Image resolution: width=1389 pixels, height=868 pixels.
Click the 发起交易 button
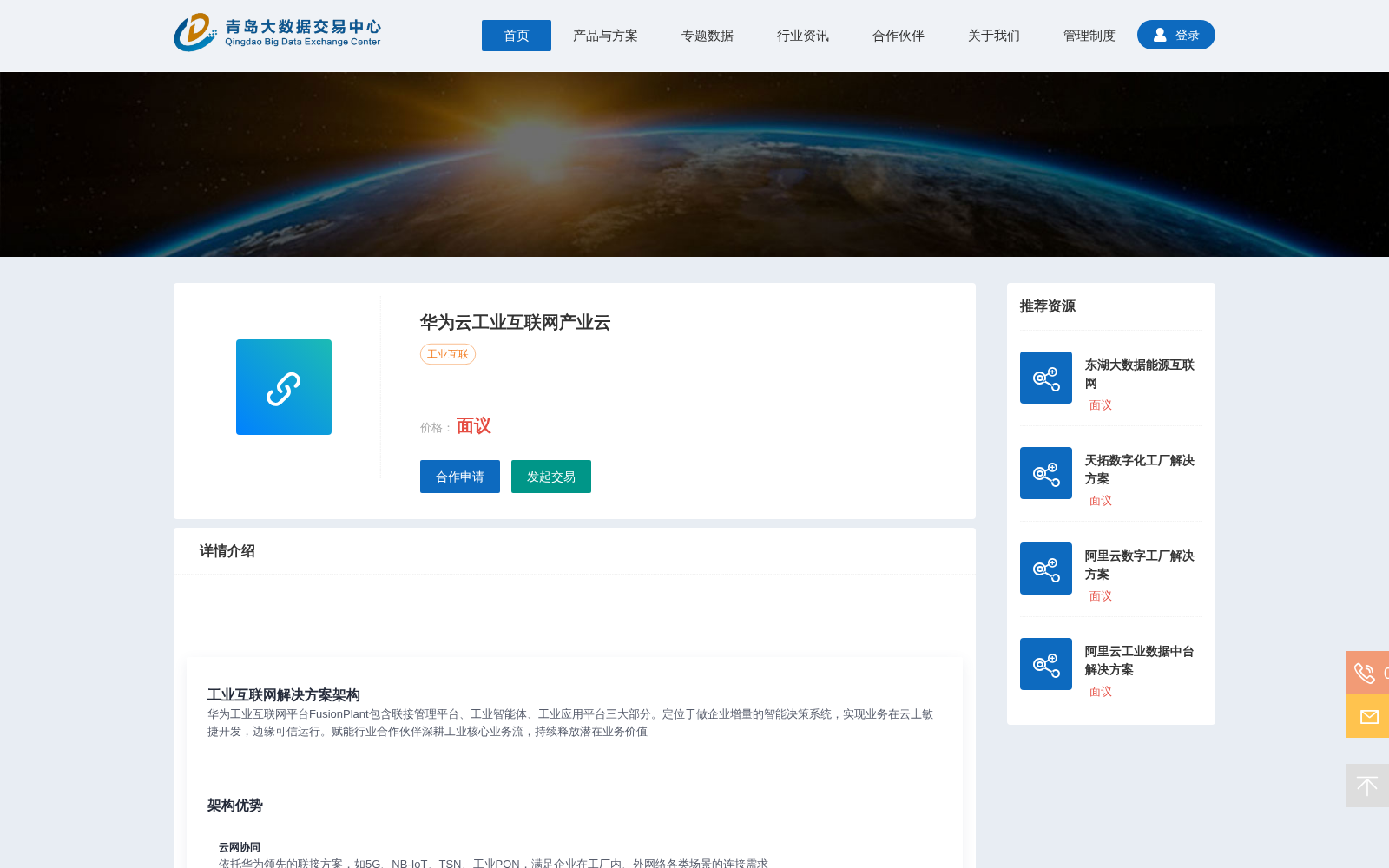tap(551, 477)
